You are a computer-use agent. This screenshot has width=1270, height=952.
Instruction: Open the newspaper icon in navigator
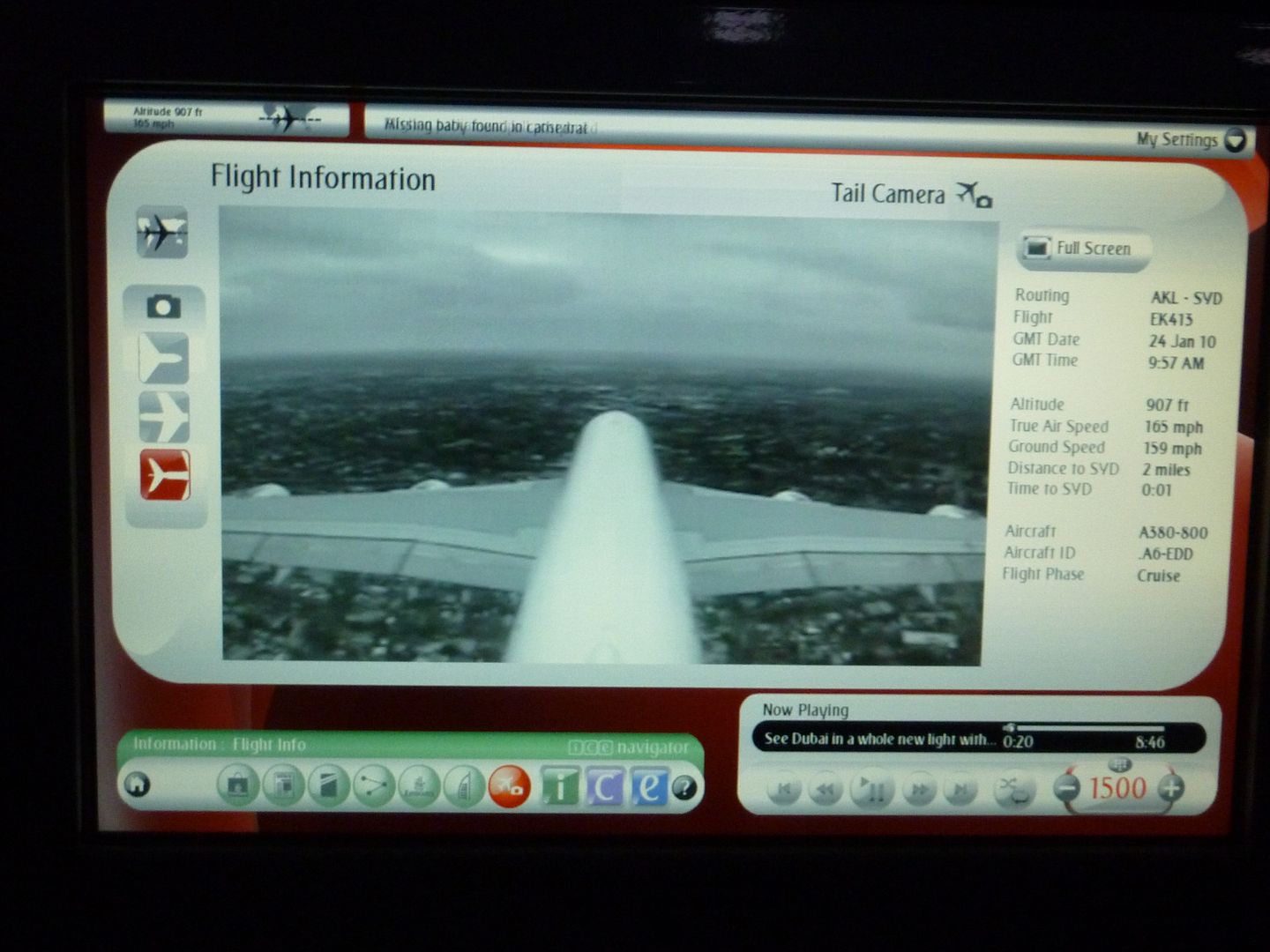(x=283, y=785)
